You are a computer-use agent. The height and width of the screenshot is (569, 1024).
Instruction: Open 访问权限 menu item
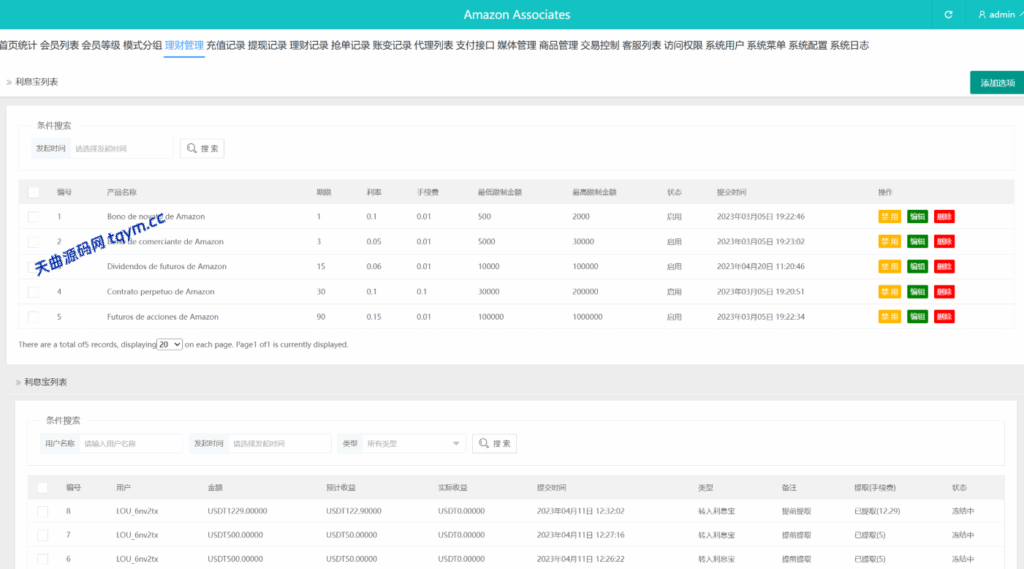tap(683, 45)
